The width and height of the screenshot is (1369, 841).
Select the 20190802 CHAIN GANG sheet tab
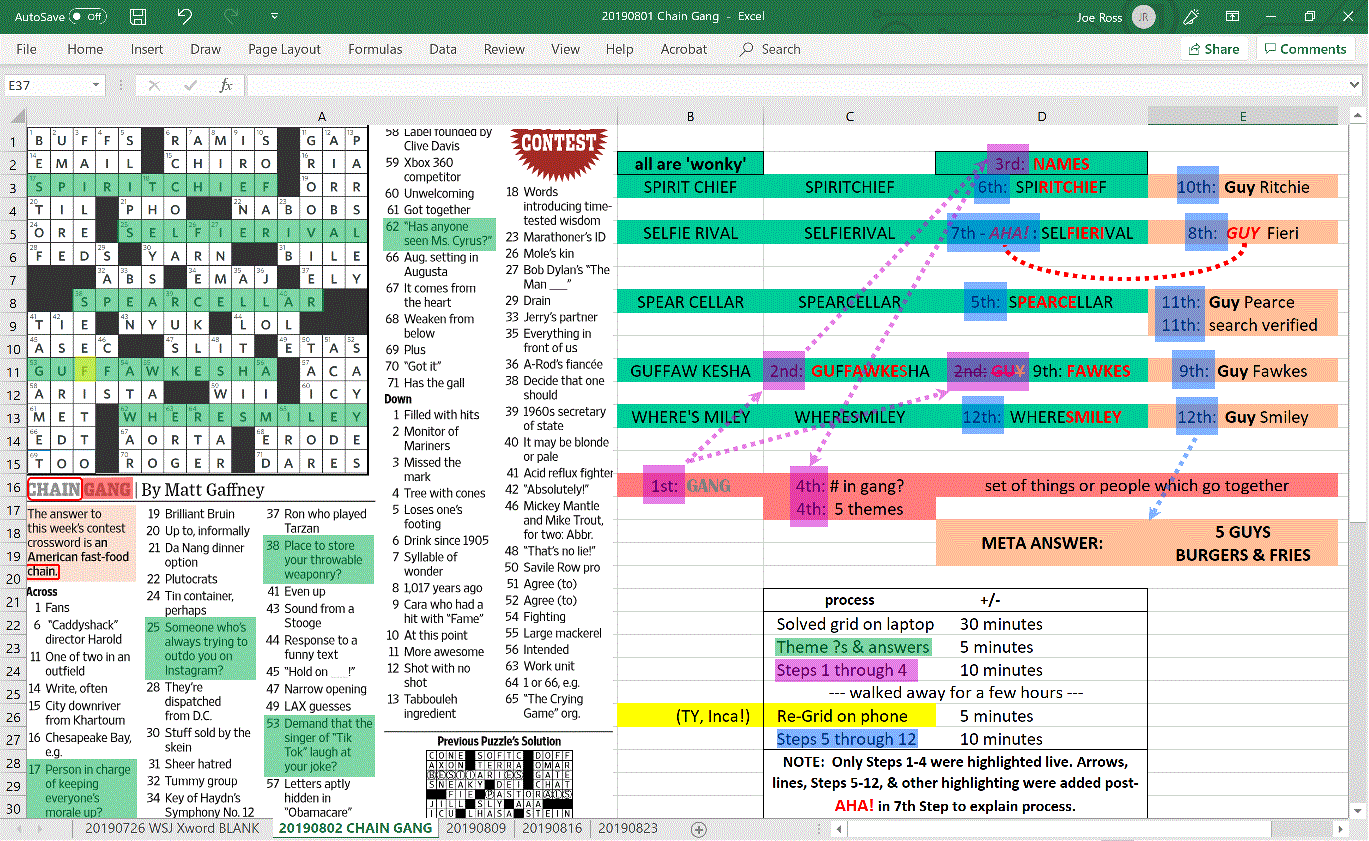[x=355, y=828]
